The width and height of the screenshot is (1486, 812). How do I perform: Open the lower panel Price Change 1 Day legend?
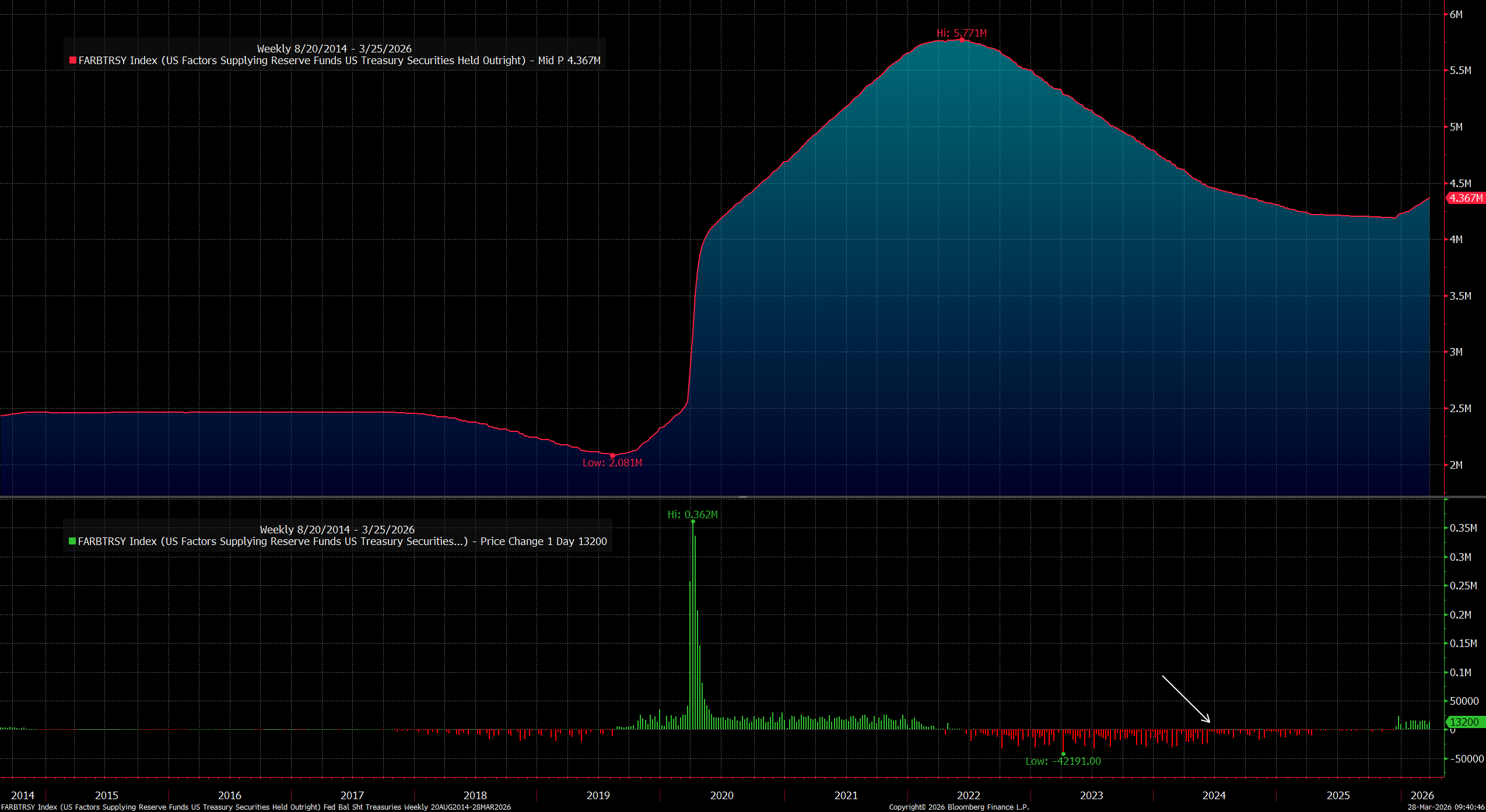pos(342,542)
